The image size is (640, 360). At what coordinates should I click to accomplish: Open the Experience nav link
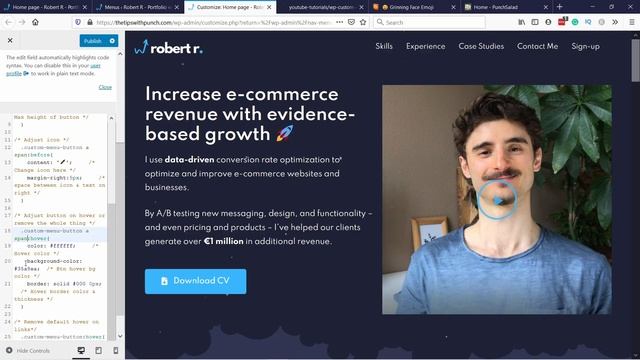pyautogui.click(x=426, y=46)
